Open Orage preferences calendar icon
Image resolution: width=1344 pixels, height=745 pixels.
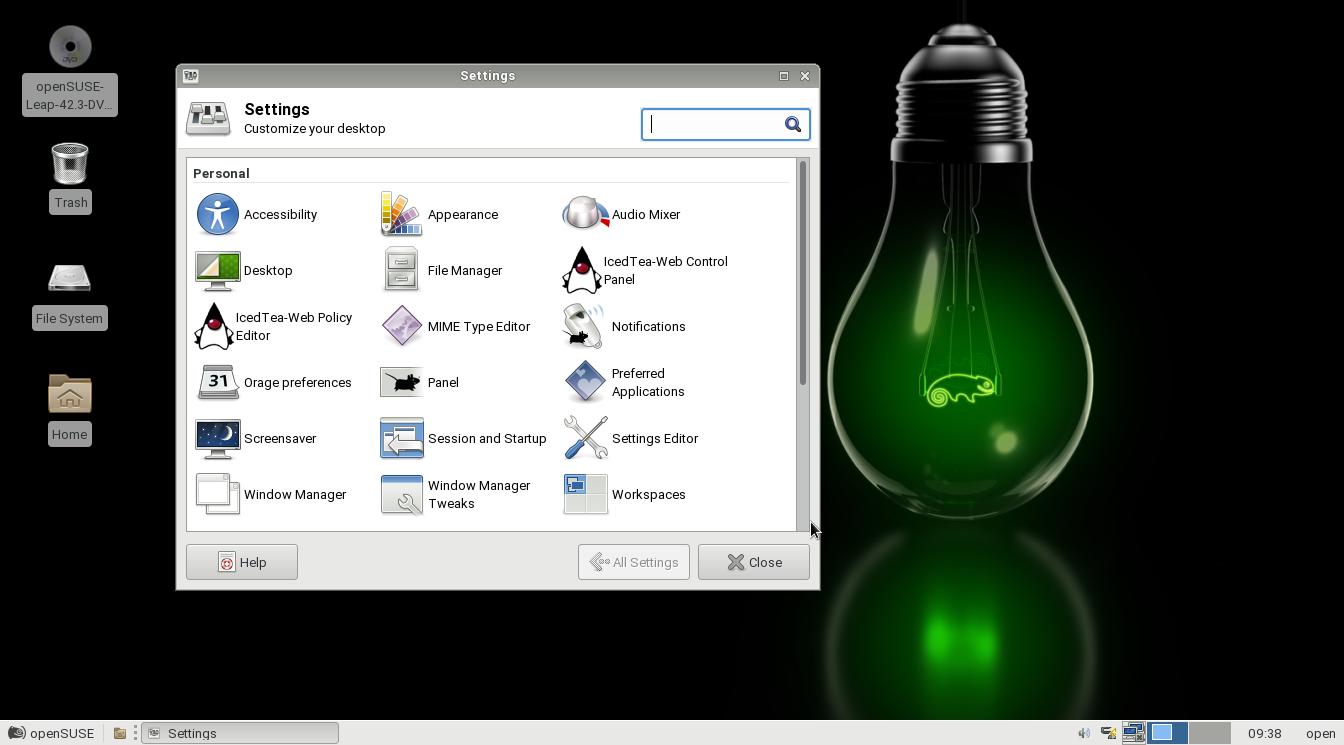(x=217, y=383)
